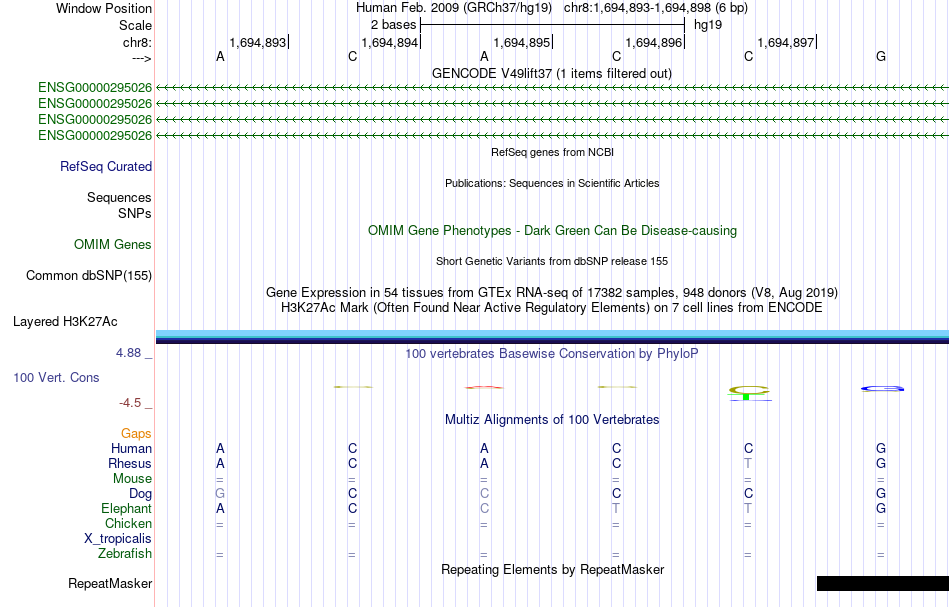Click the OMIM Genes track label
Viewport: 950px width, 607px height.
[113, 245]
